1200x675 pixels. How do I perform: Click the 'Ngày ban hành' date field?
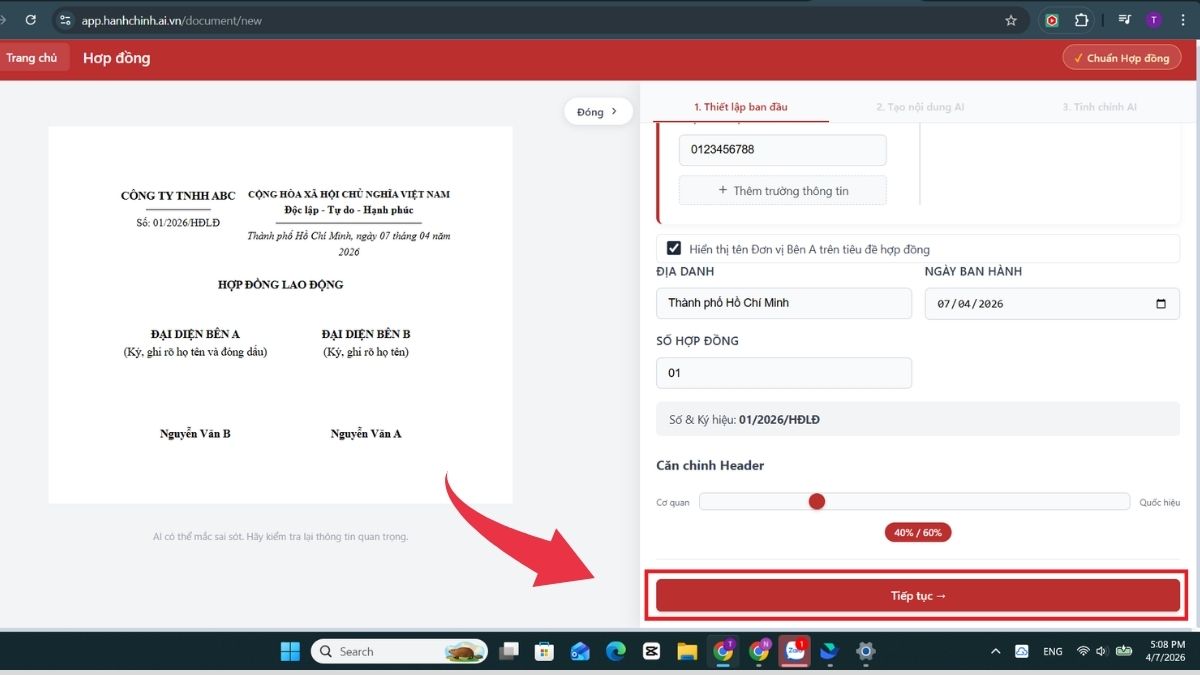coord(1052,303)
